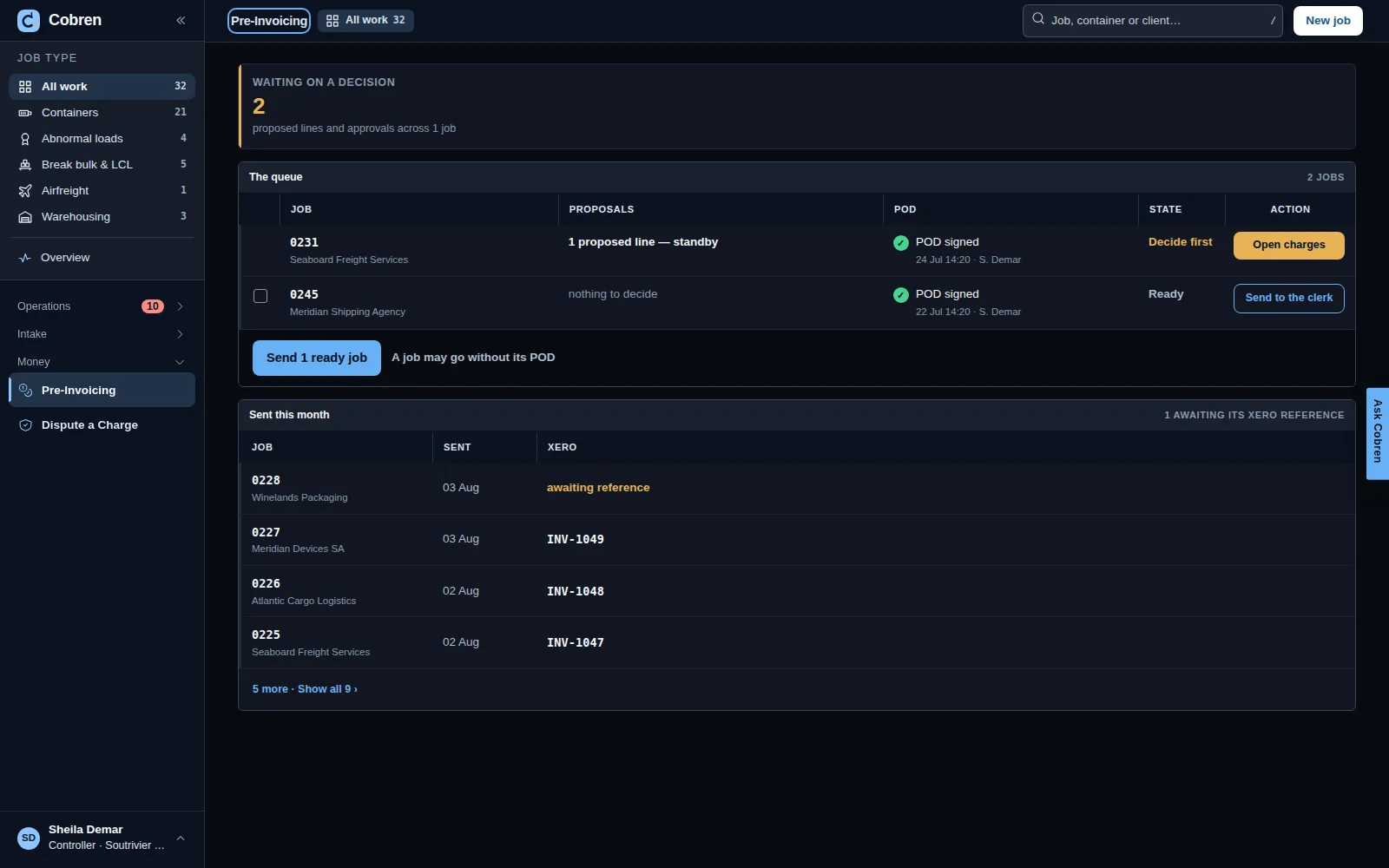Select Containers job type
Image resolution: width=1389 pixels, height=868 pixels.
(x=102, y=113)
